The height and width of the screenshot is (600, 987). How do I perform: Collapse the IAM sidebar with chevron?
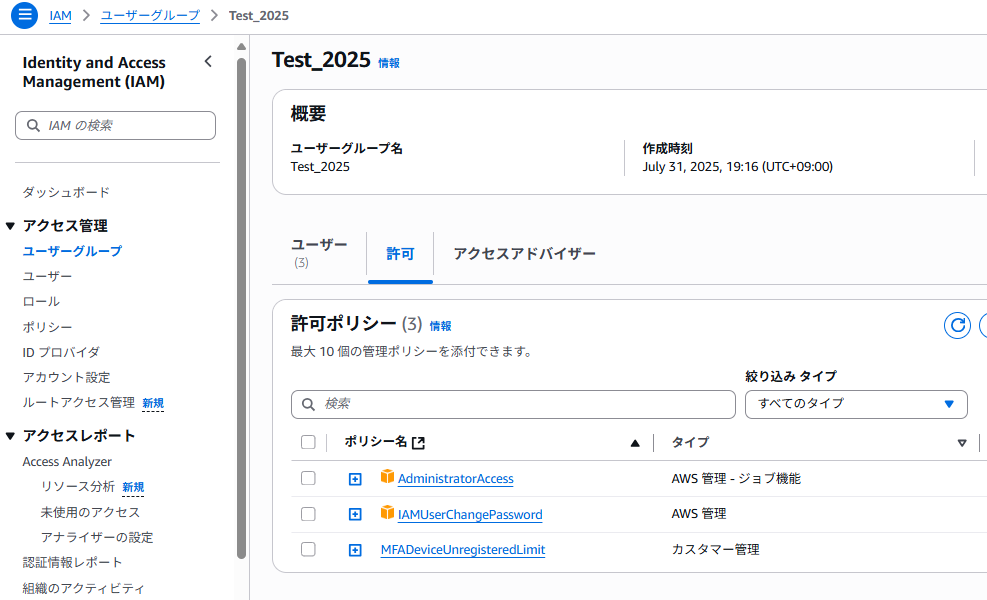[x=208, y=62]
